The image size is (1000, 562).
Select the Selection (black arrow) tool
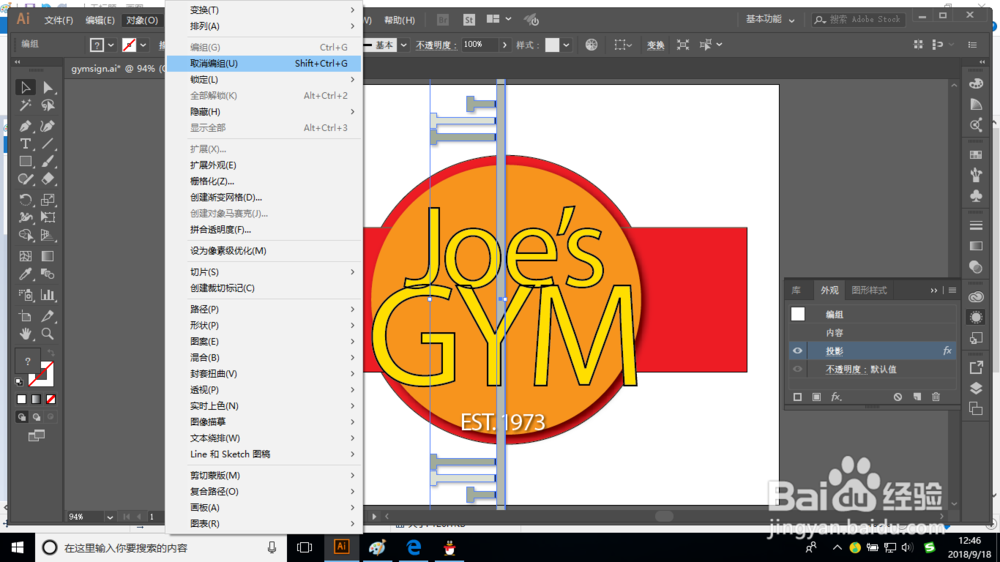26,87
